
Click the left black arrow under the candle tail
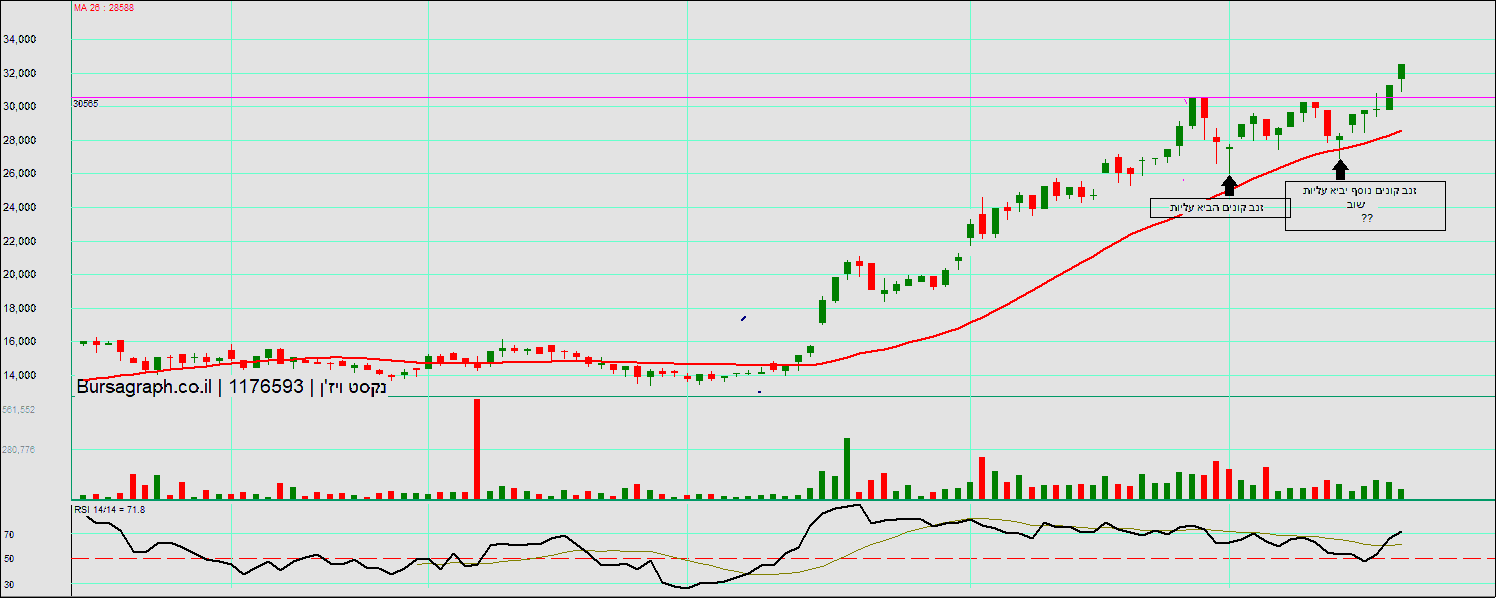pos(1229,185)
